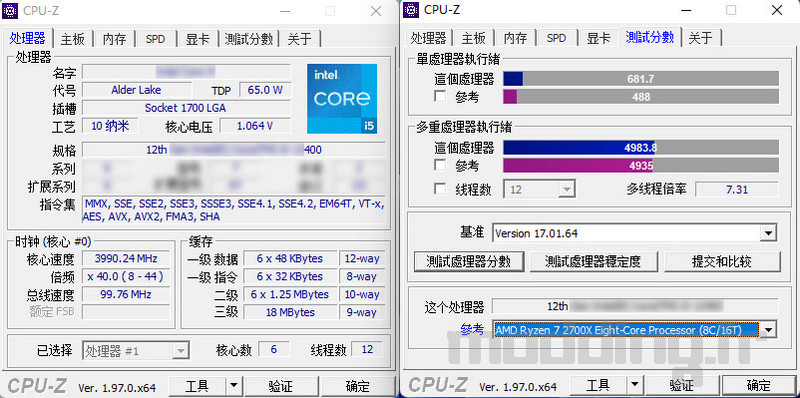This screenshot has width=800, height=398.
Task: Switch to 处理器 tab in right window
Action: [428, 38]
